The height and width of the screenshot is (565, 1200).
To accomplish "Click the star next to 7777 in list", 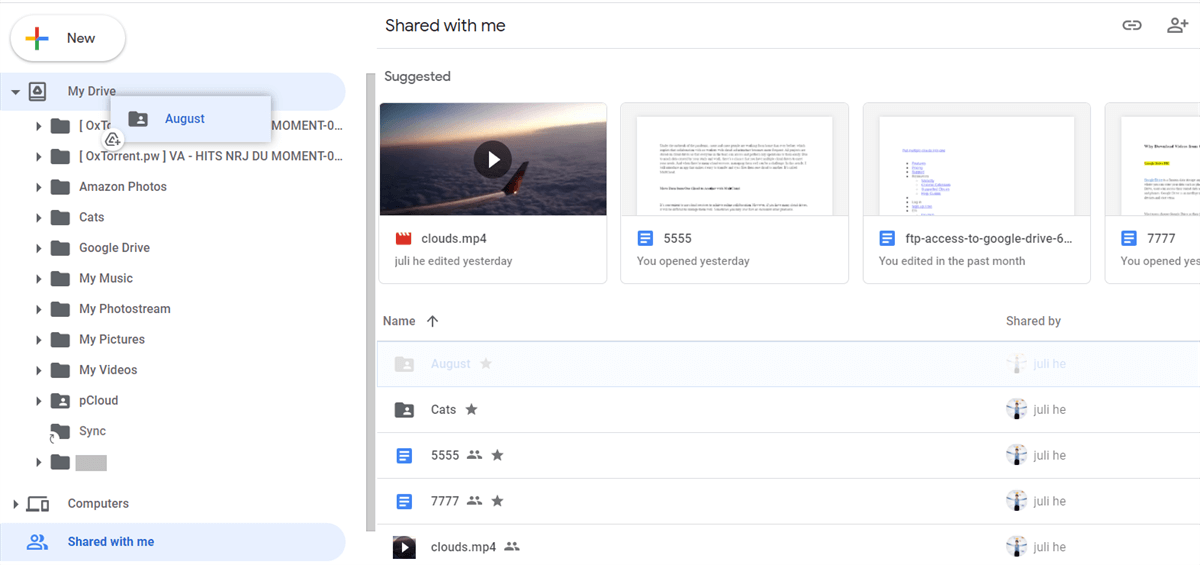I will [497, 501].
